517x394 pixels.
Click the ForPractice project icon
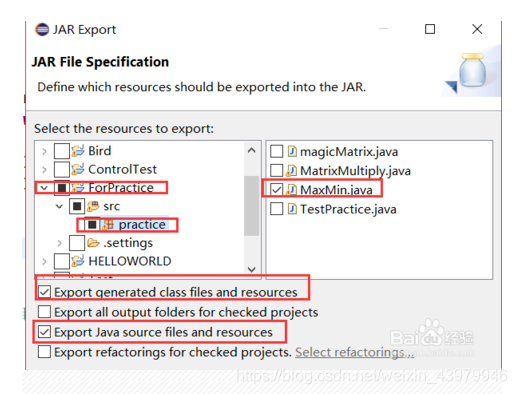pyautogui.click(x=78, y=188)
